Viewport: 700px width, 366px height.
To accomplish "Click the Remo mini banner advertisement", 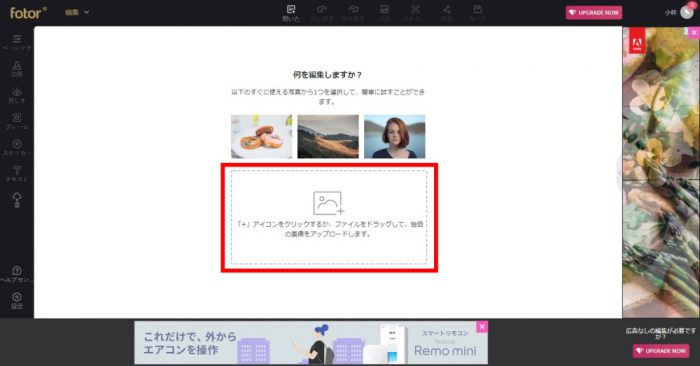I will 311,343.
